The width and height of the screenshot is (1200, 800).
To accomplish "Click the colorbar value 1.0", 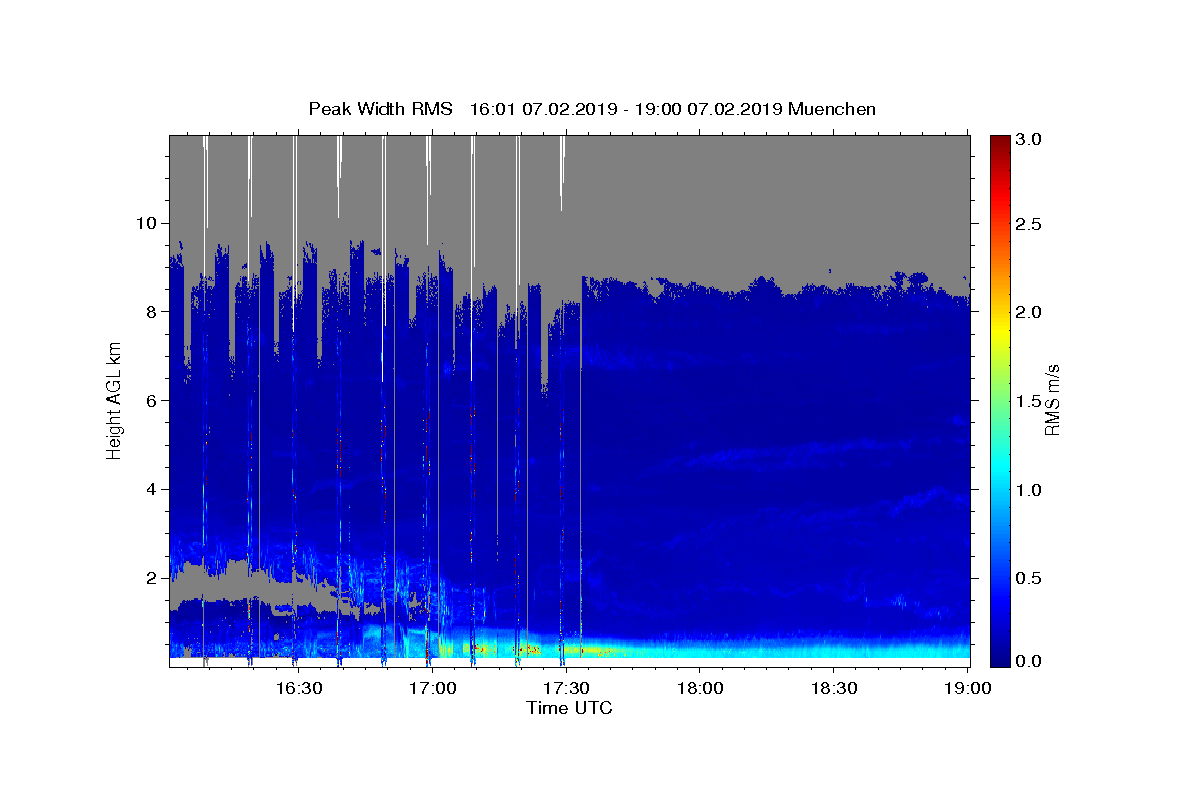I will coord(1029,490).
